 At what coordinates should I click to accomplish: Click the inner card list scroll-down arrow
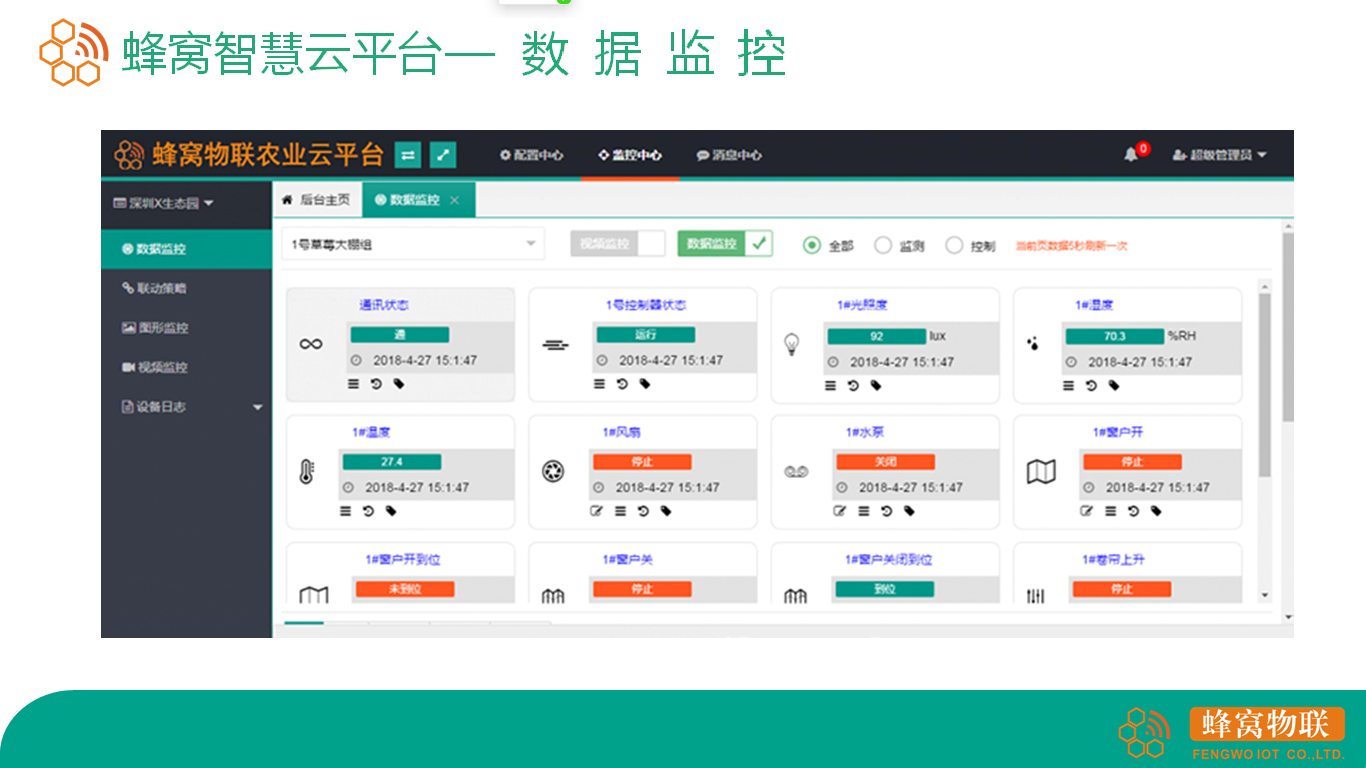tap(1265, 595)
